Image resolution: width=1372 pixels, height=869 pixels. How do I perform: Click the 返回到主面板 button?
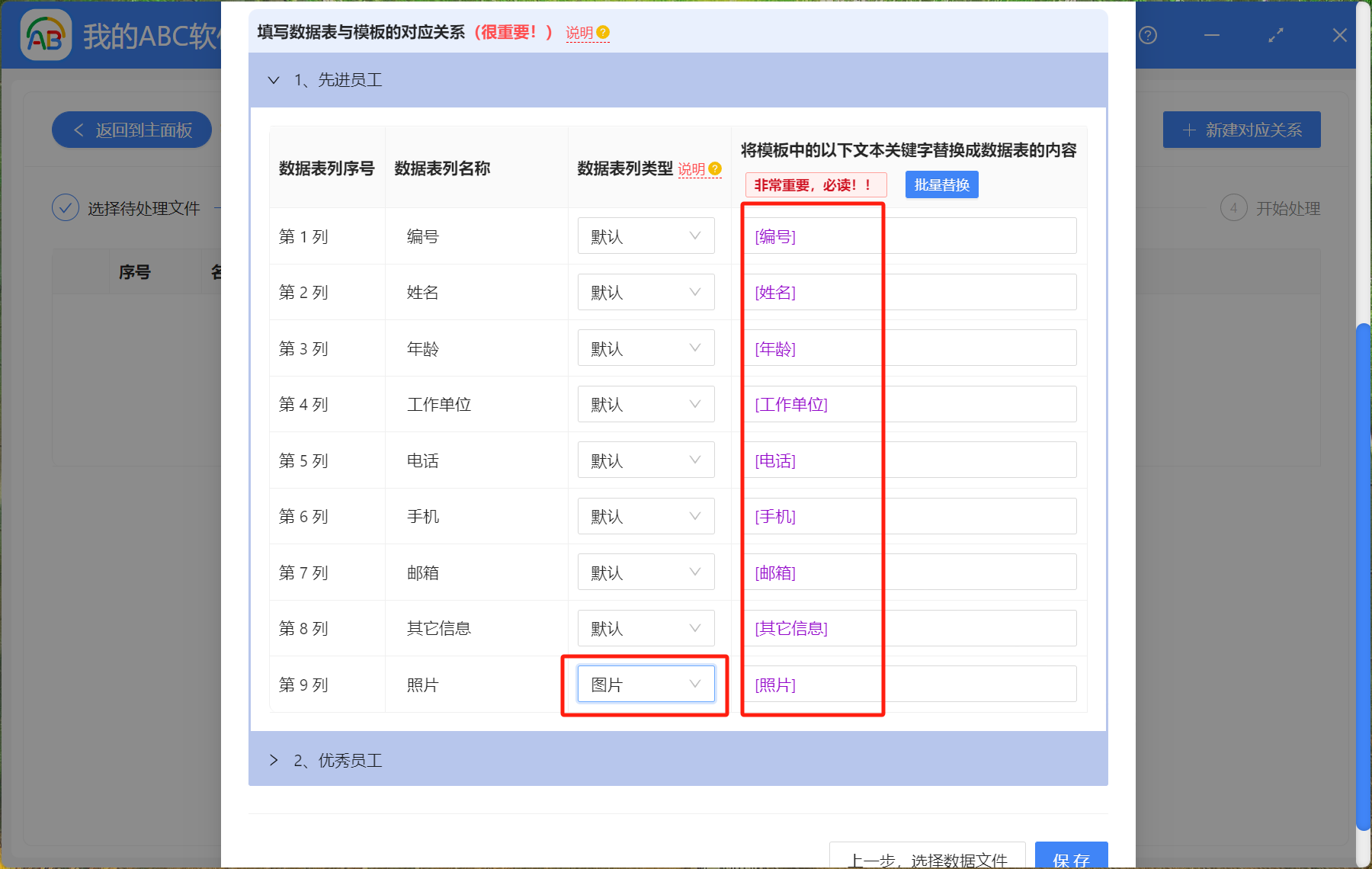[x=132, y=130]
